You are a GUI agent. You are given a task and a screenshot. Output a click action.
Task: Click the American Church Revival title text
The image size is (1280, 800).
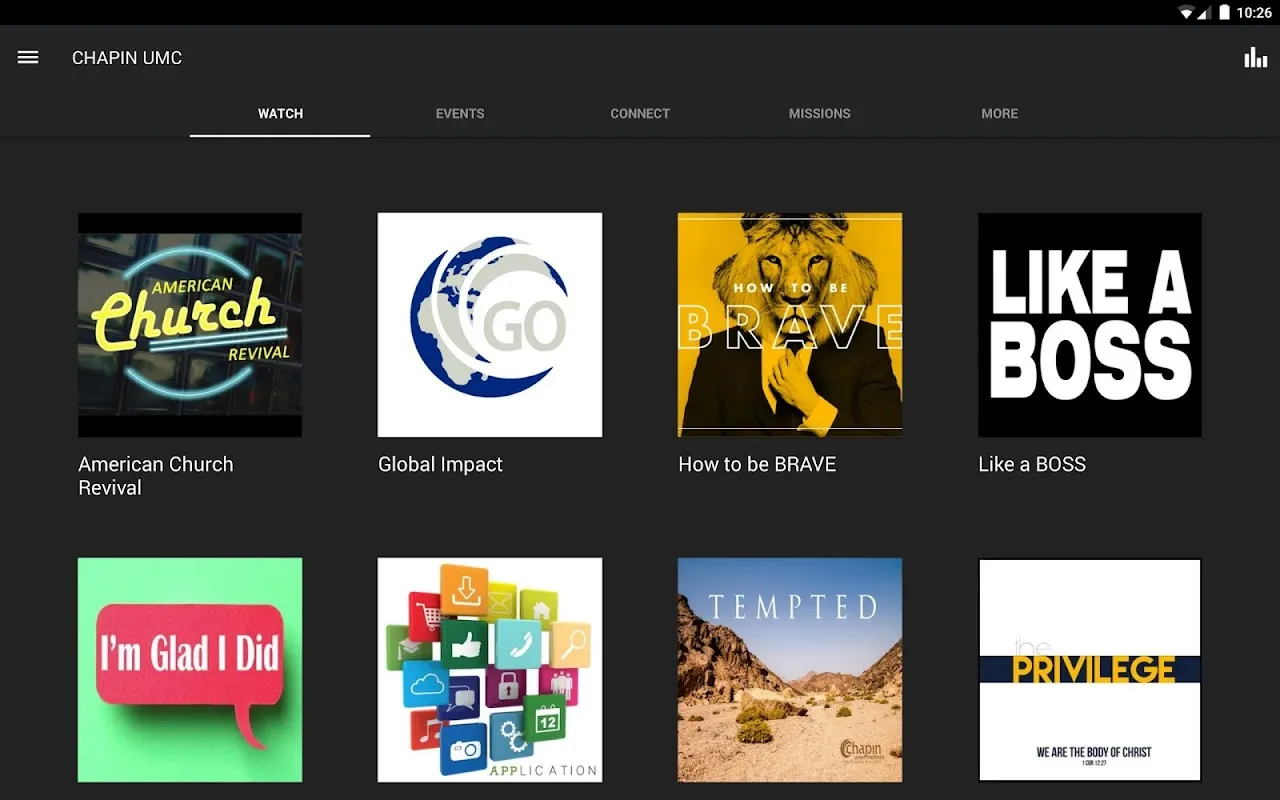coord(156,476)
